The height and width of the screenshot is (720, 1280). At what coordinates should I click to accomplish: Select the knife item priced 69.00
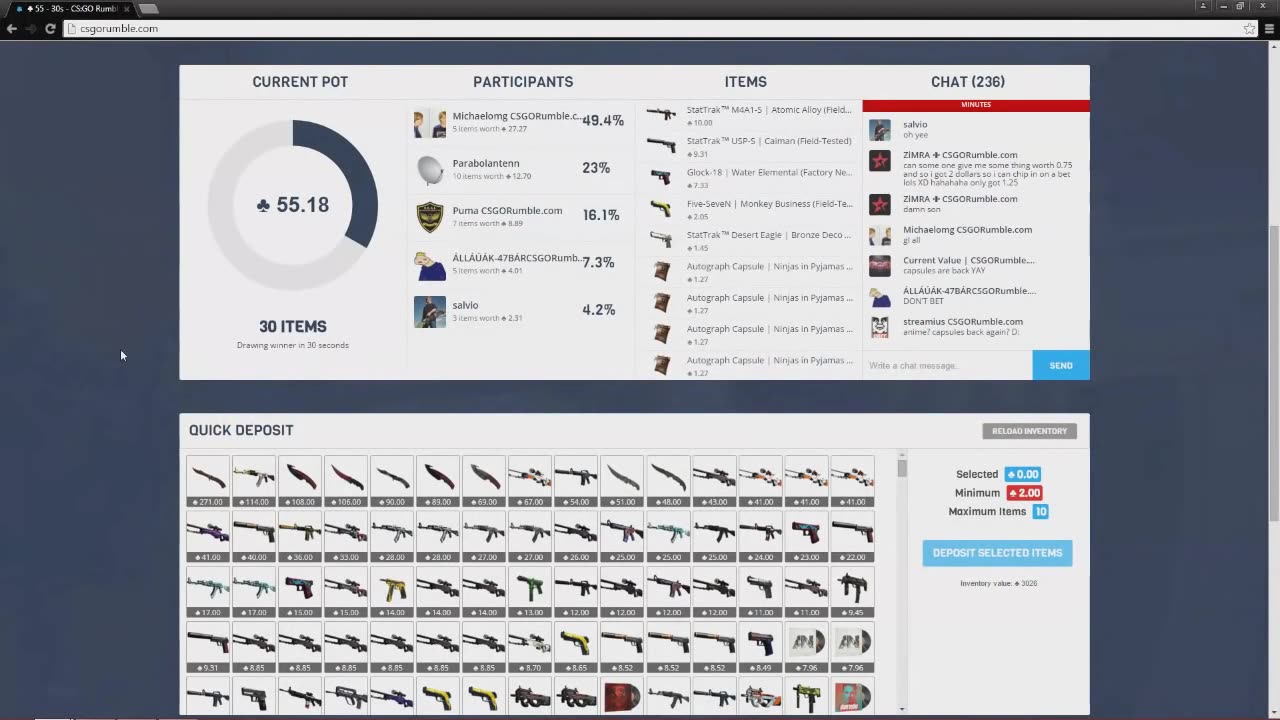coord(484,482)
